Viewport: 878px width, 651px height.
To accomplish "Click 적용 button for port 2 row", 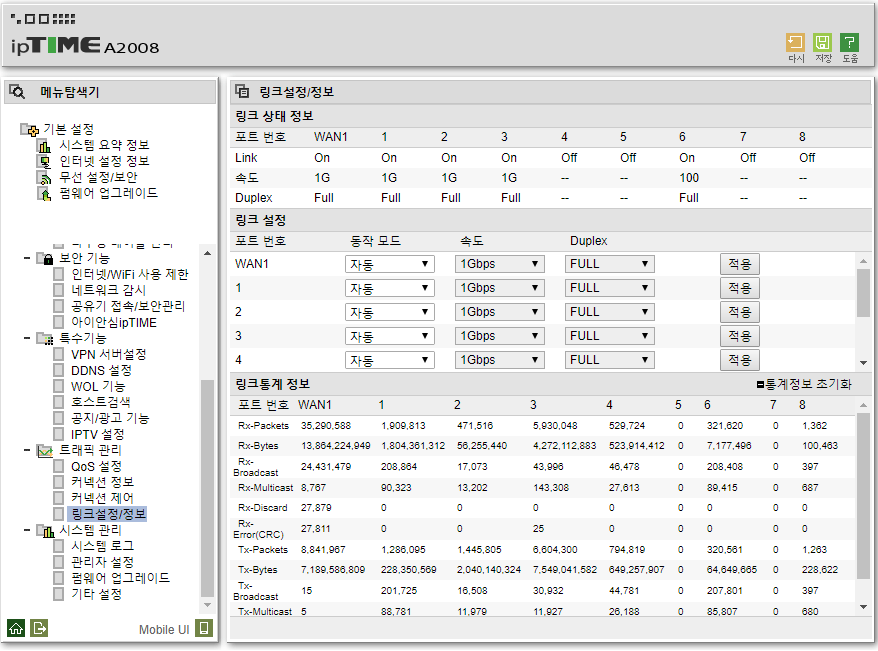I will click(x=740, y=312).
